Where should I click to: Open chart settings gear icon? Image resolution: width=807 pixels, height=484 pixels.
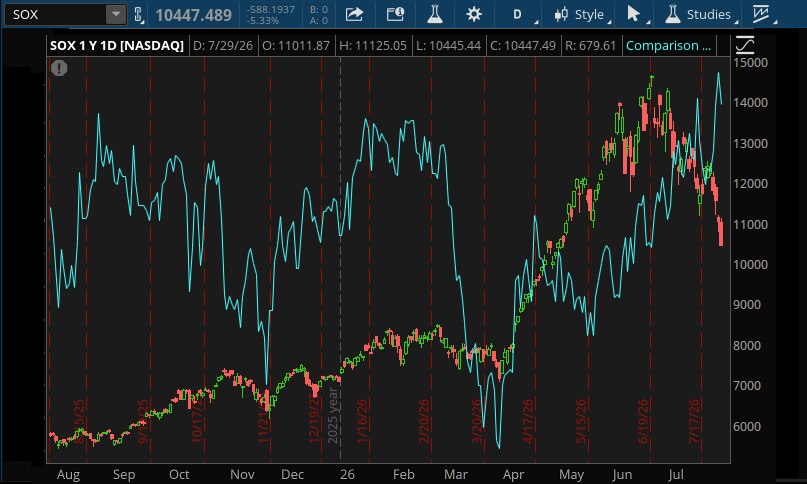point(473,14)
